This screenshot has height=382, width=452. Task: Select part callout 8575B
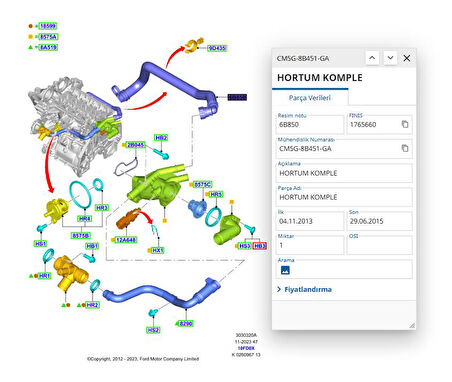point(81,236)
